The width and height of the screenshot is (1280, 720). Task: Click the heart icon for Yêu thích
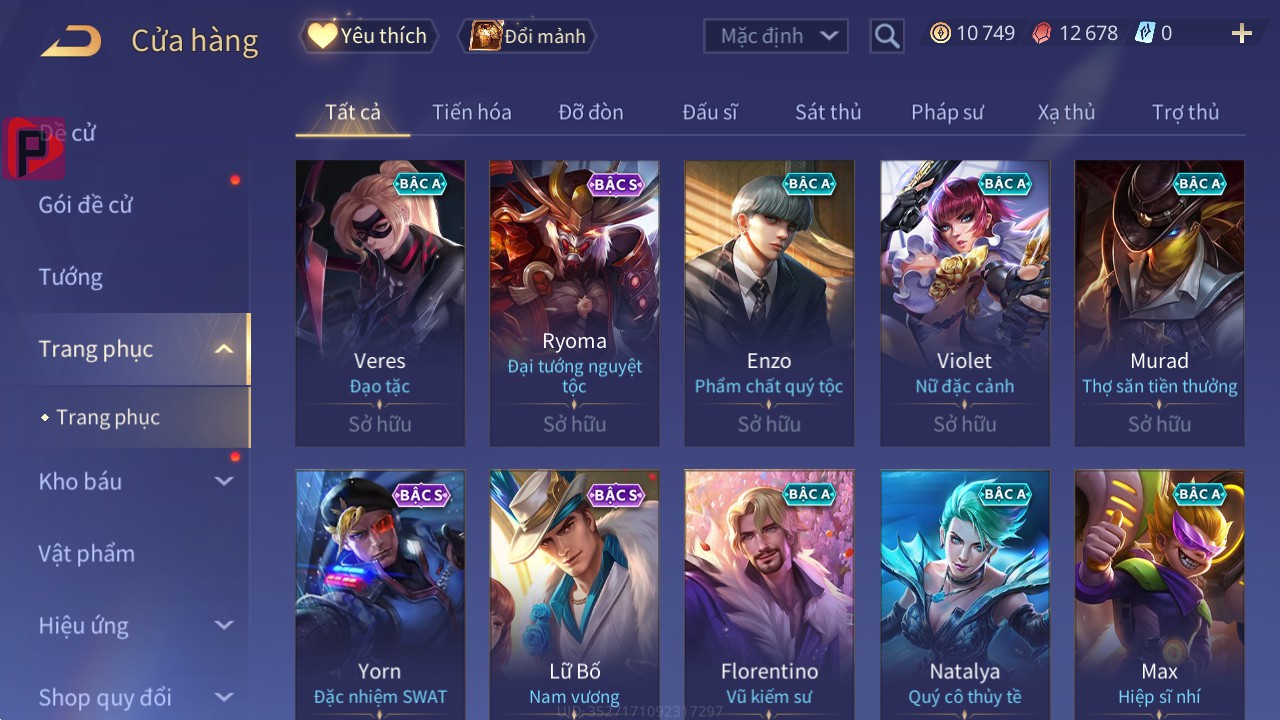tap(321, 36)
